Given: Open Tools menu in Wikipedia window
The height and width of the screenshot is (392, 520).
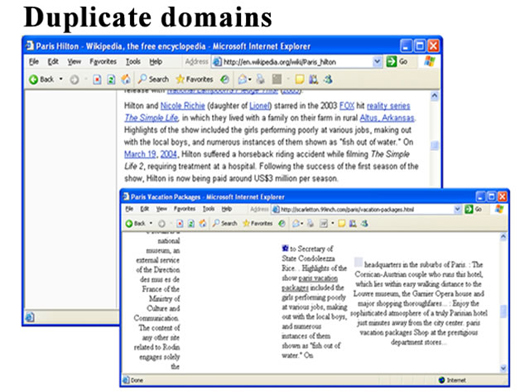Looking at the screenshot, I should (x=133, y=62).
